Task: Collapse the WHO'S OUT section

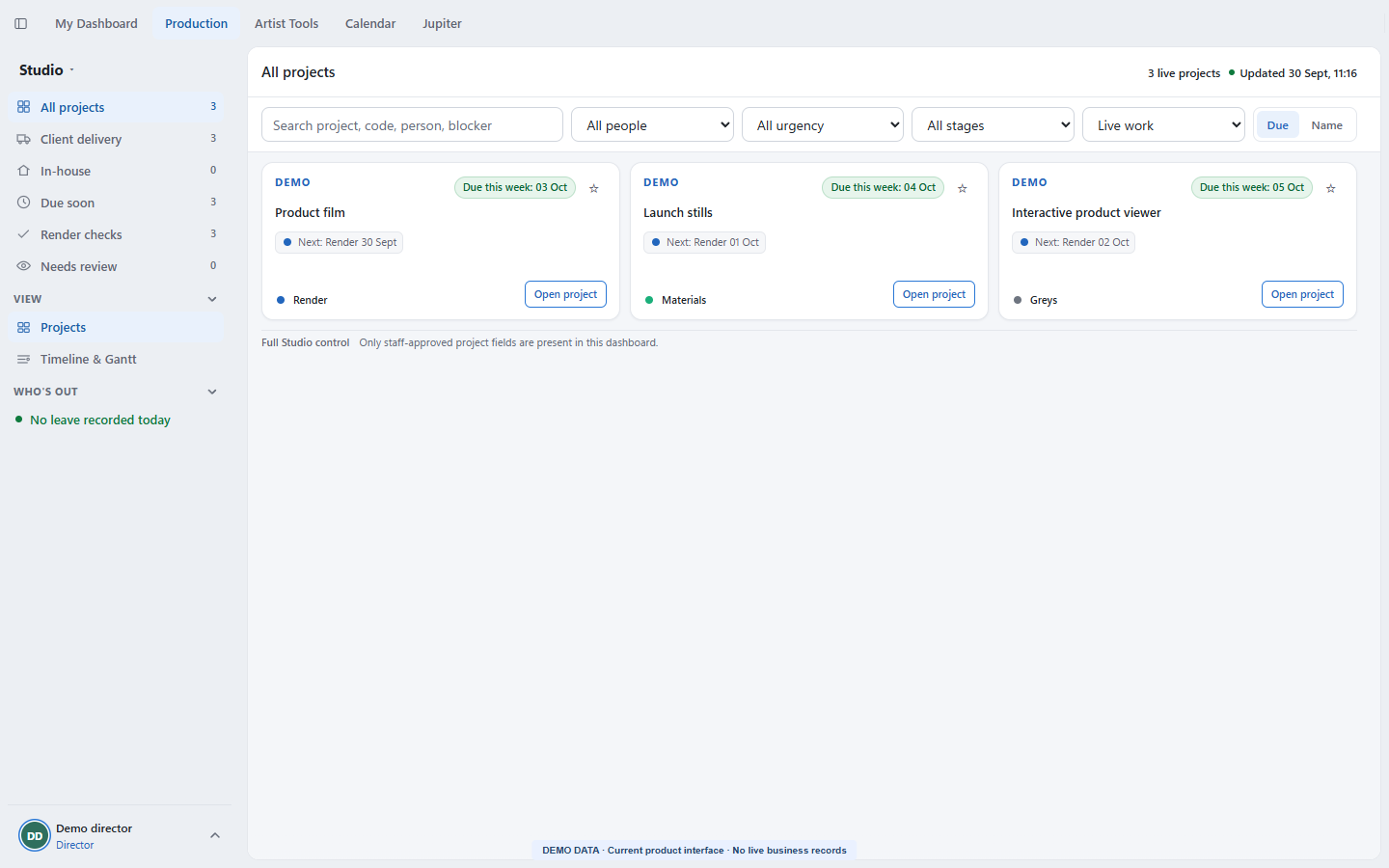Action: [x=212, y=392]
